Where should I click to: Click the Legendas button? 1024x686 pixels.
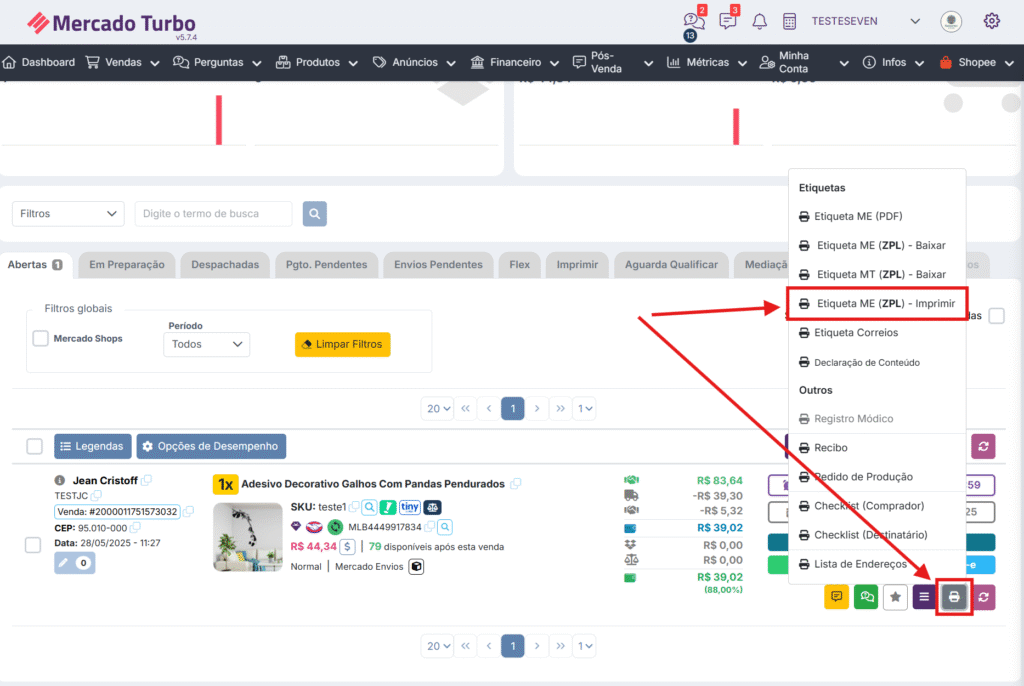(x=92, y=446)
